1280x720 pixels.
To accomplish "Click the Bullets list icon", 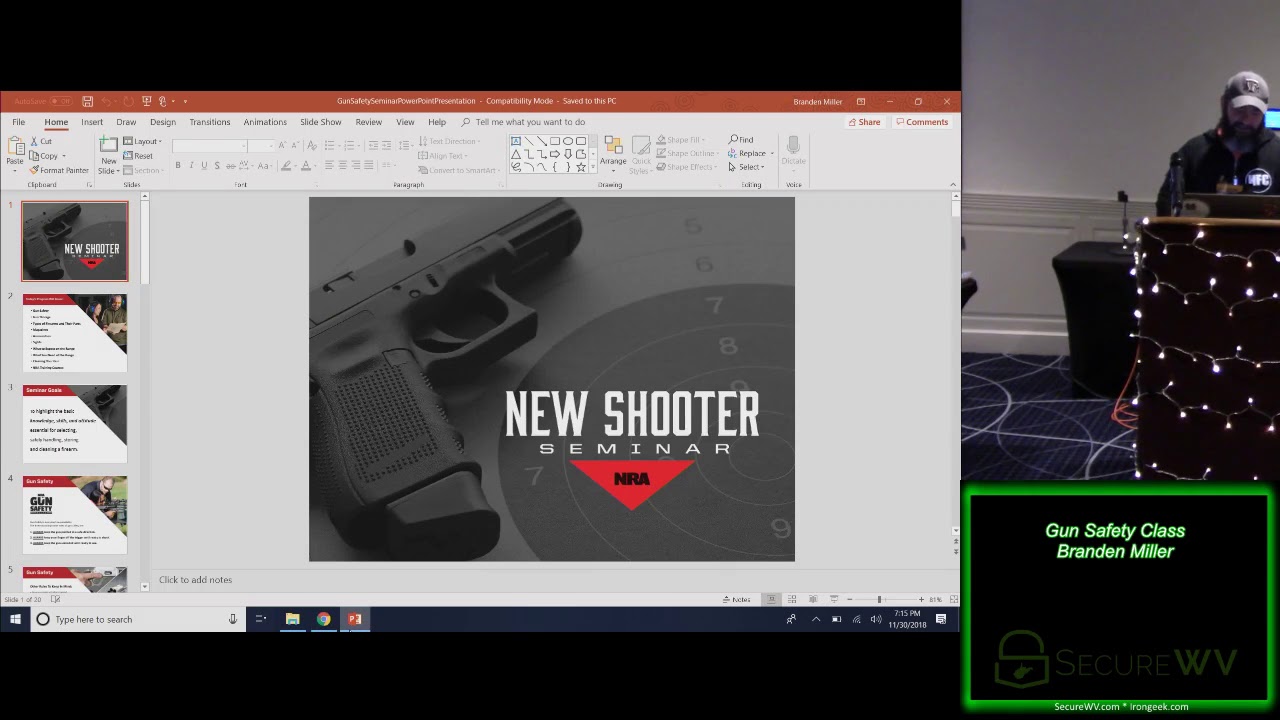I will pos(329,146).
